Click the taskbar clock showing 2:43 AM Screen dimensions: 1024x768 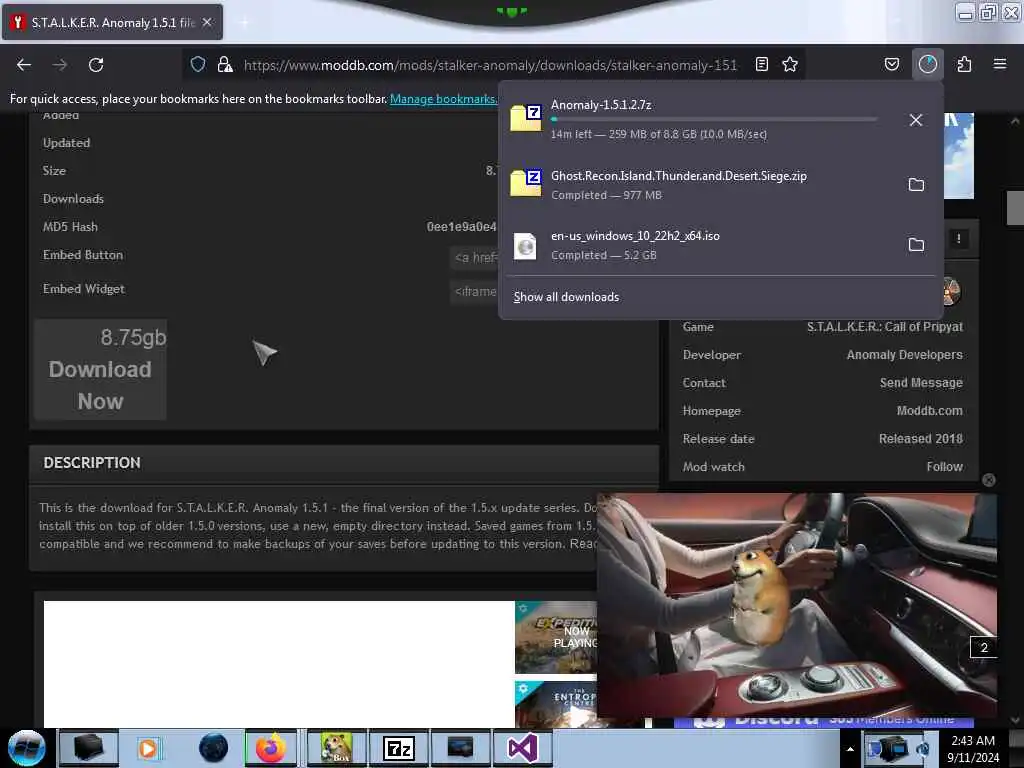coord(973,749)
